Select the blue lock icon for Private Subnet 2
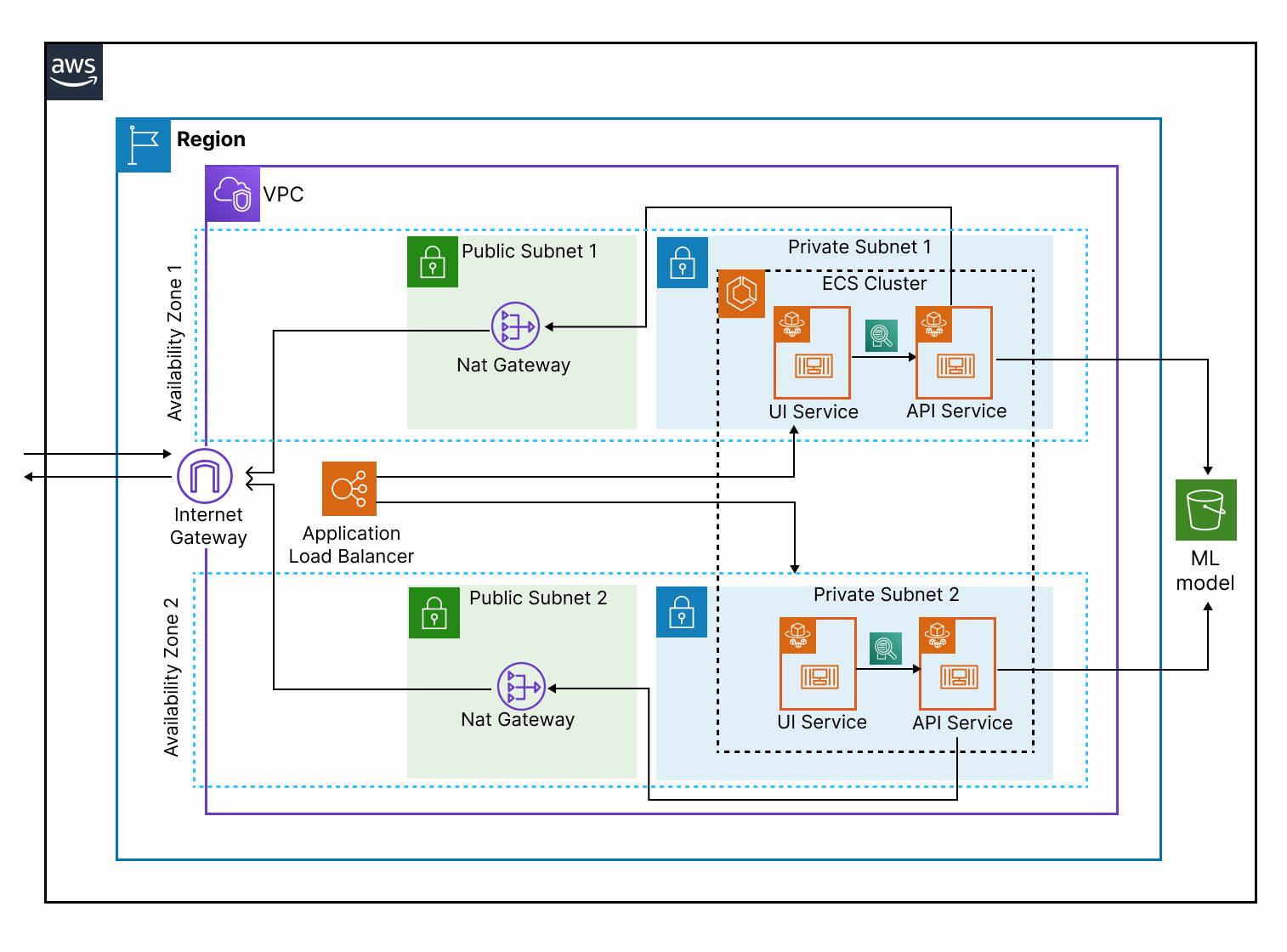The image size is (1287, 952). (681, 614)
